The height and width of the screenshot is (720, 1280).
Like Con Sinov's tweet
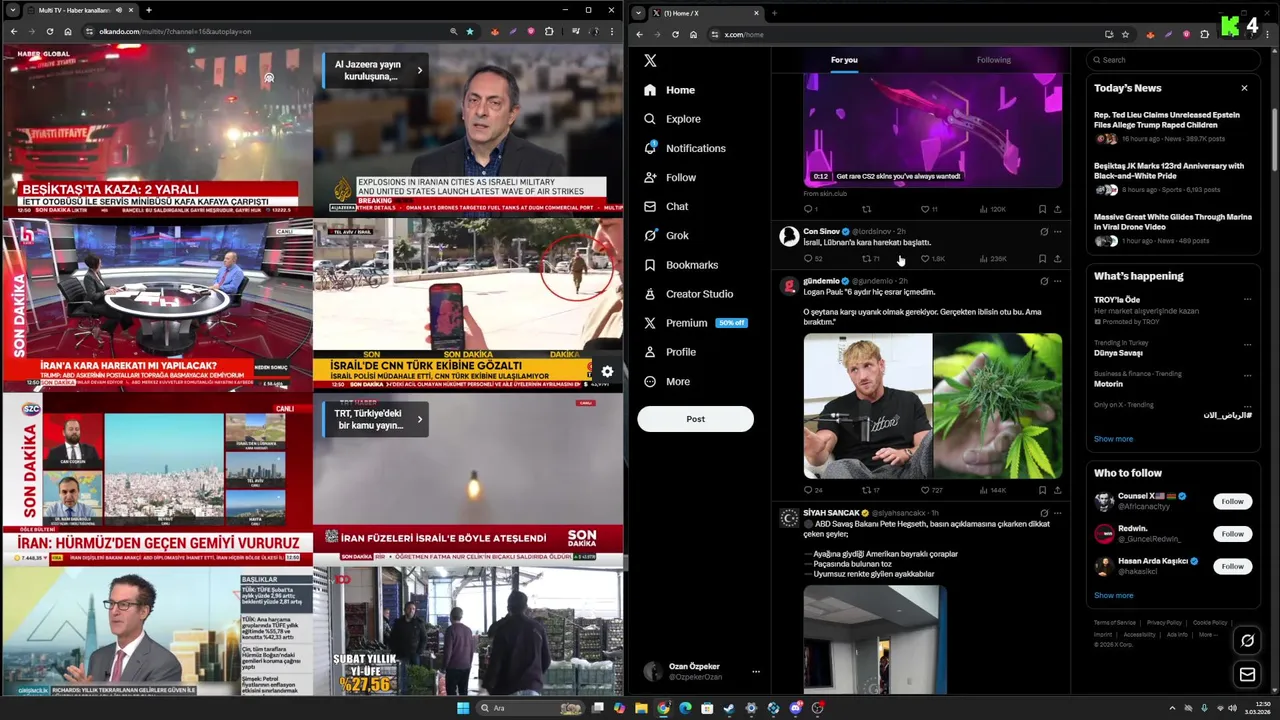pyautogui.click(x=925, y=259)
